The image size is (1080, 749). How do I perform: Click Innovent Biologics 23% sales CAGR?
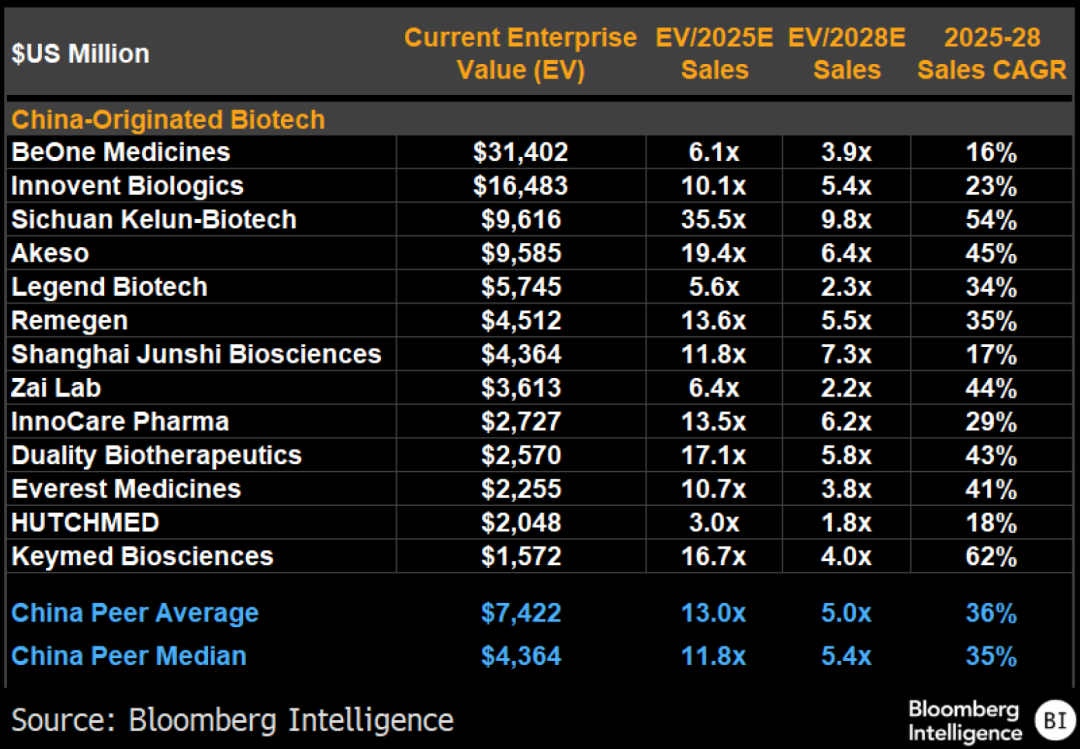(991, 186)
